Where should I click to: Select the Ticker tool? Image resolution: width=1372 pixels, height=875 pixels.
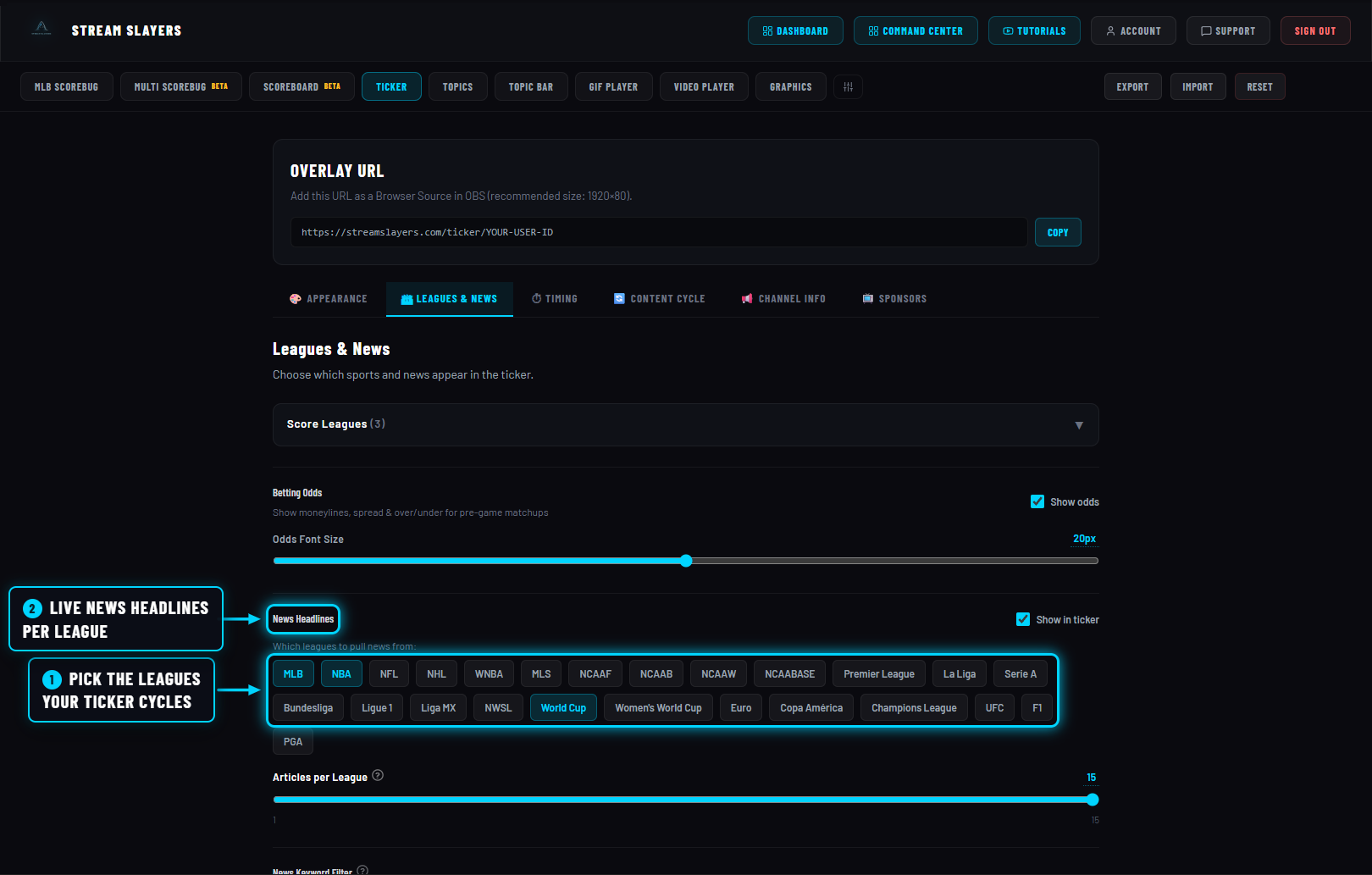(x=391, y=86)
